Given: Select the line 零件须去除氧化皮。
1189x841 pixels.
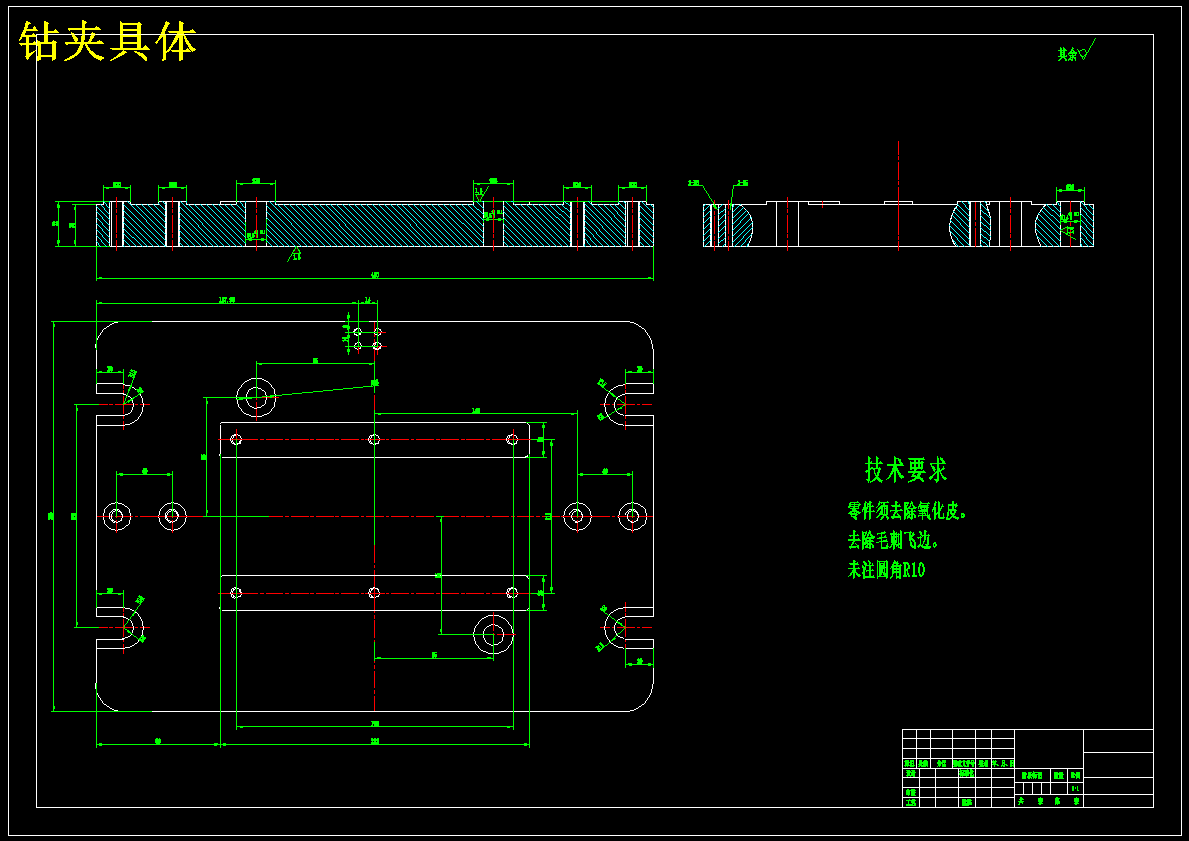Looking at the screenshot, I should [x=908, y=511].
